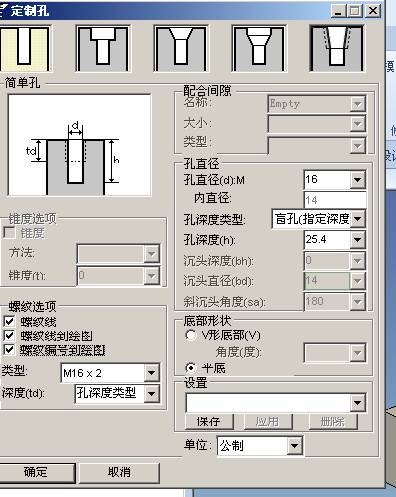This screenshot has height=497, width=396.
Task: Select the counterdrill hole type icon
Action: [x=259, y=49]
